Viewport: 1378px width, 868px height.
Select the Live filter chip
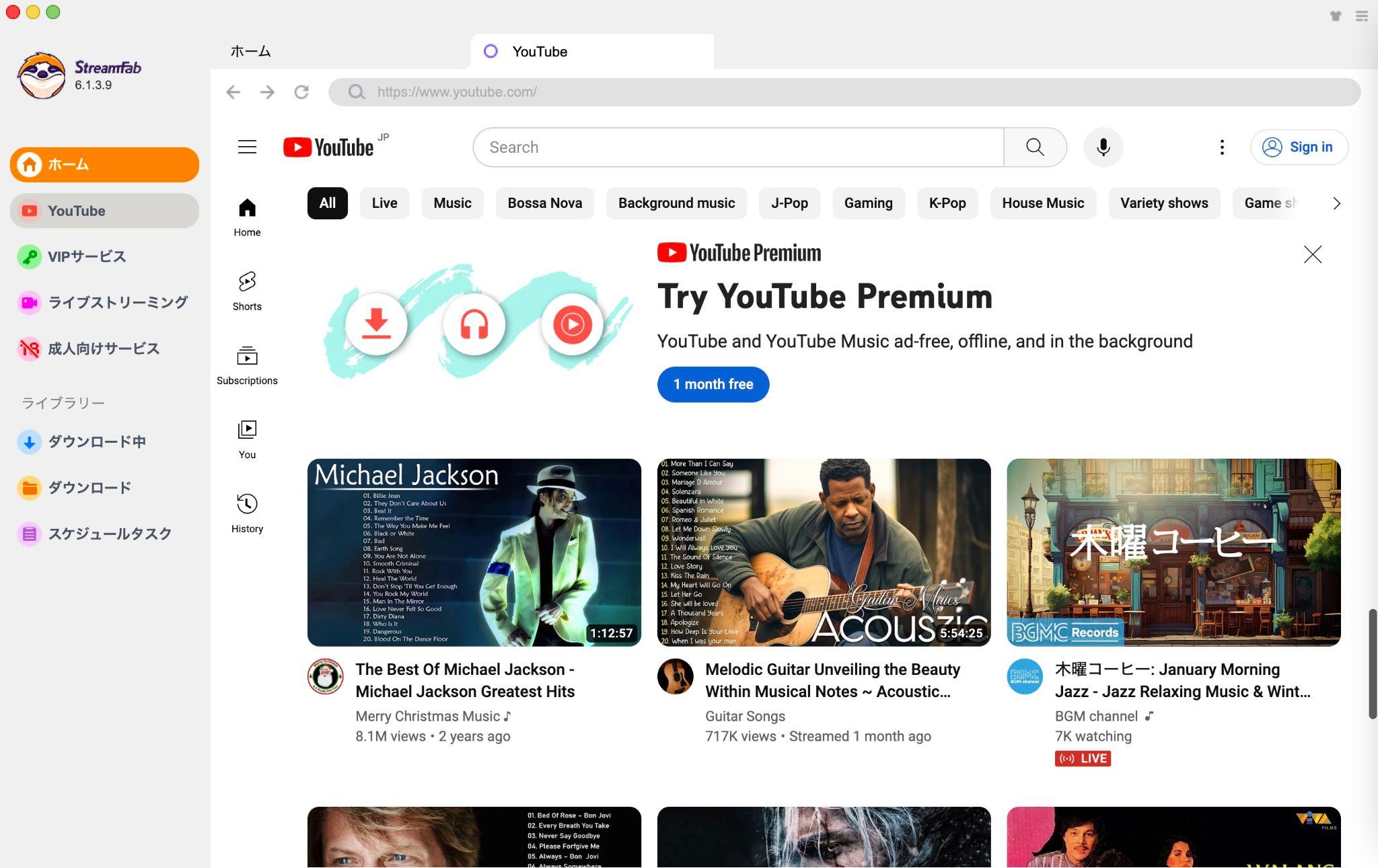point(384,203)
